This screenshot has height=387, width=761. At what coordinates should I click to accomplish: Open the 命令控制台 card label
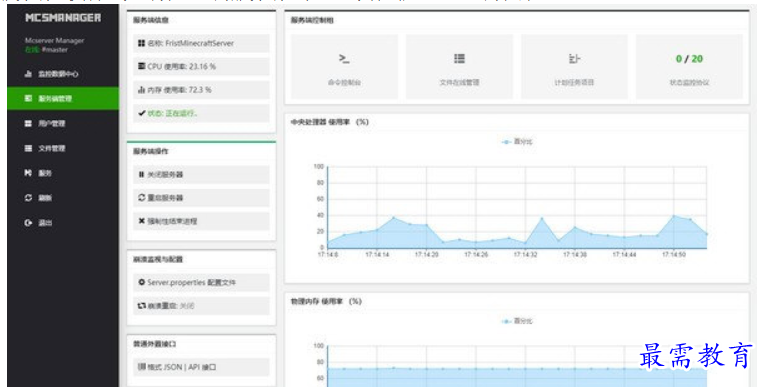(x=344, y=83)
